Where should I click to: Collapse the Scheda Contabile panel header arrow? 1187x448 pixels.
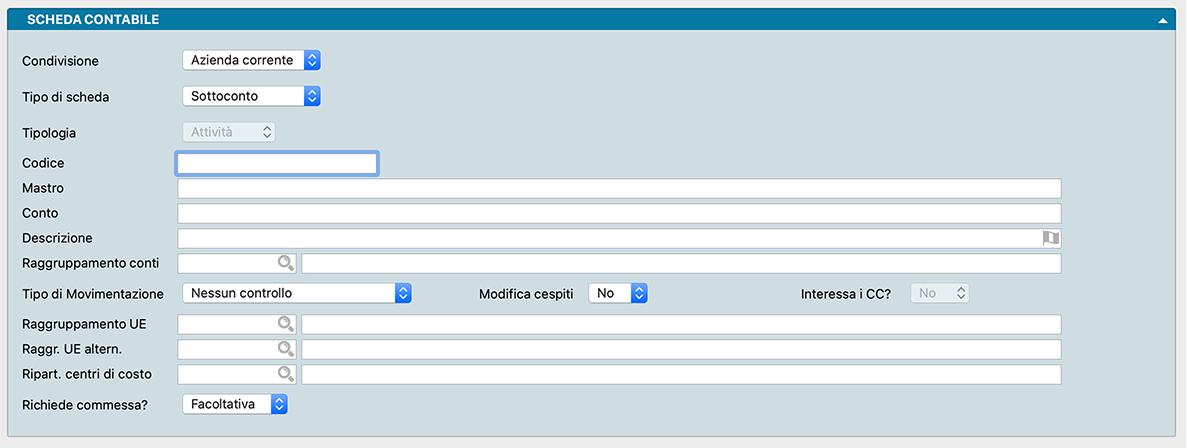point(1163,20)
